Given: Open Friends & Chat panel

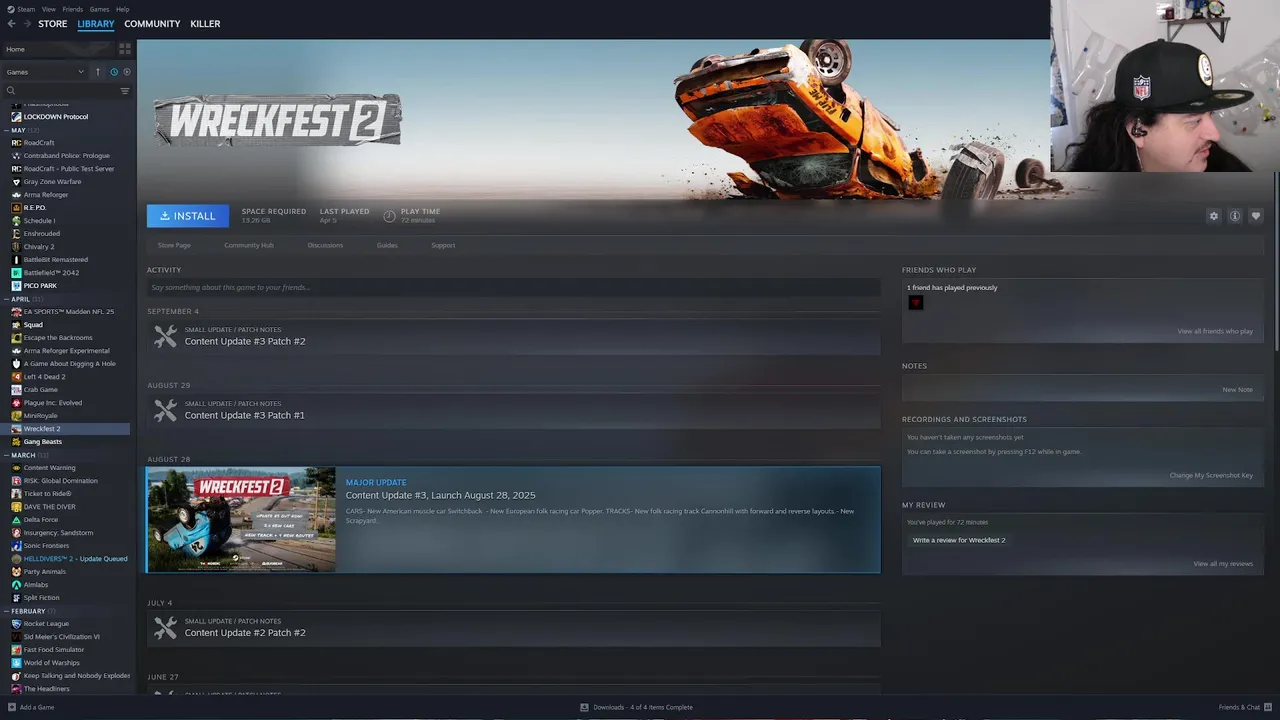Looking at the screenshot, I should pyautogui.click(x=1243, y=707).
